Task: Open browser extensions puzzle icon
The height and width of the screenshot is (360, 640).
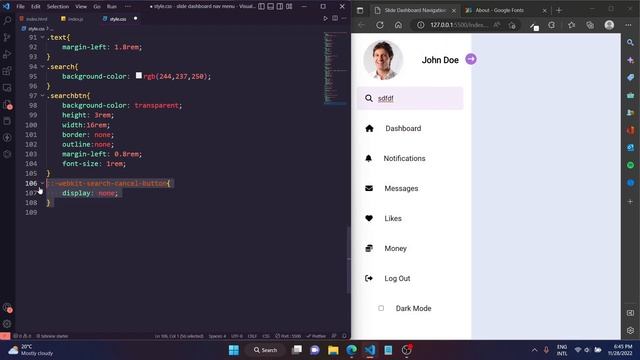Action: pos(551,25)
